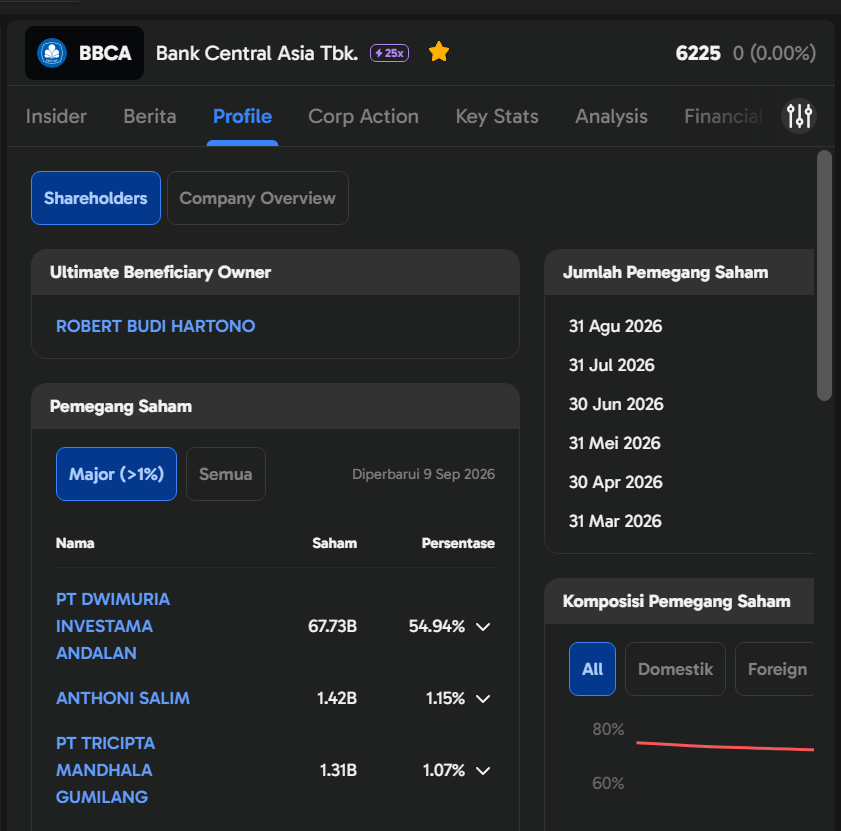
Task: Select the 31 Mei 2026 date row
Action: (x=615, y=443)
